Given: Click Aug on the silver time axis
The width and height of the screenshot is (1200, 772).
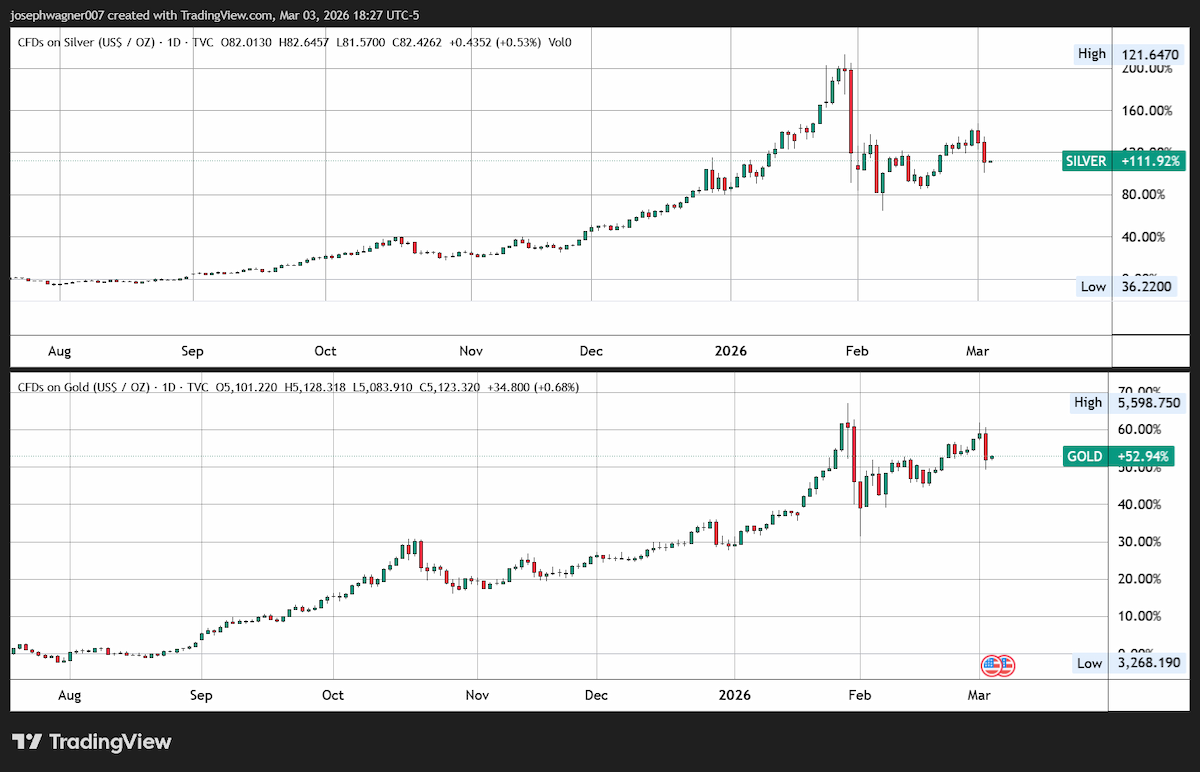Looking at the screenshot, I should [59, 351].
